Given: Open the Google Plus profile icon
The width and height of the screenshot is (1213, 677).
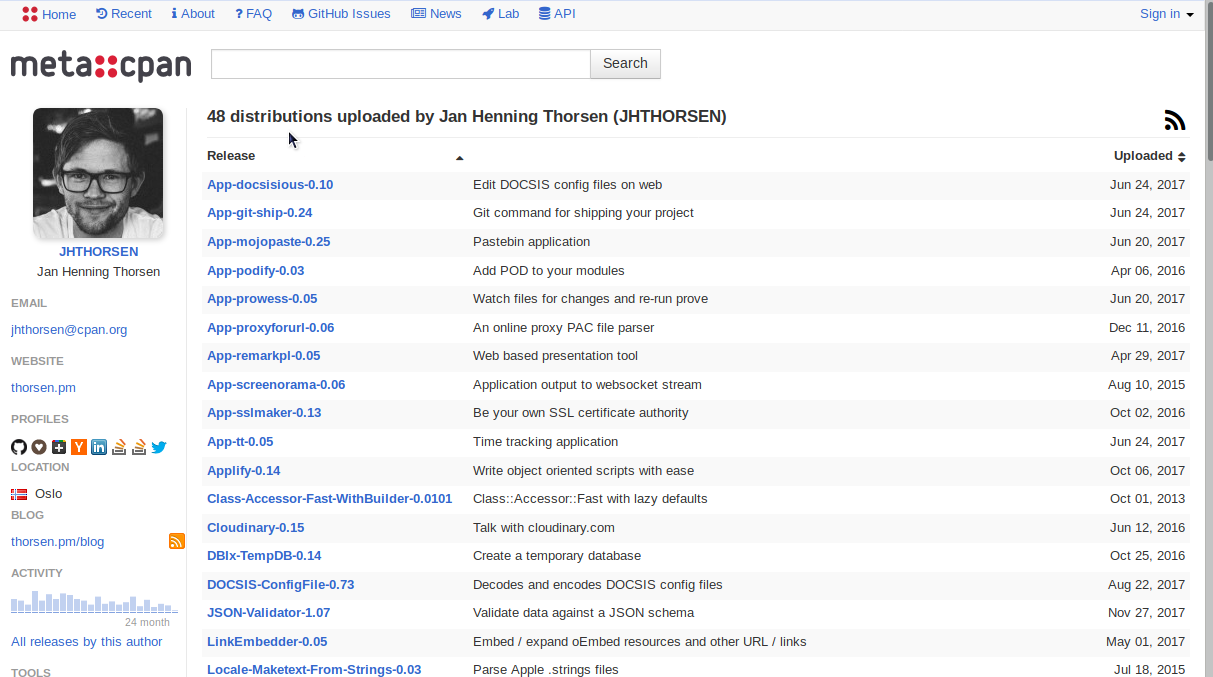Looking at the screenshot, I should click(59, 447).
